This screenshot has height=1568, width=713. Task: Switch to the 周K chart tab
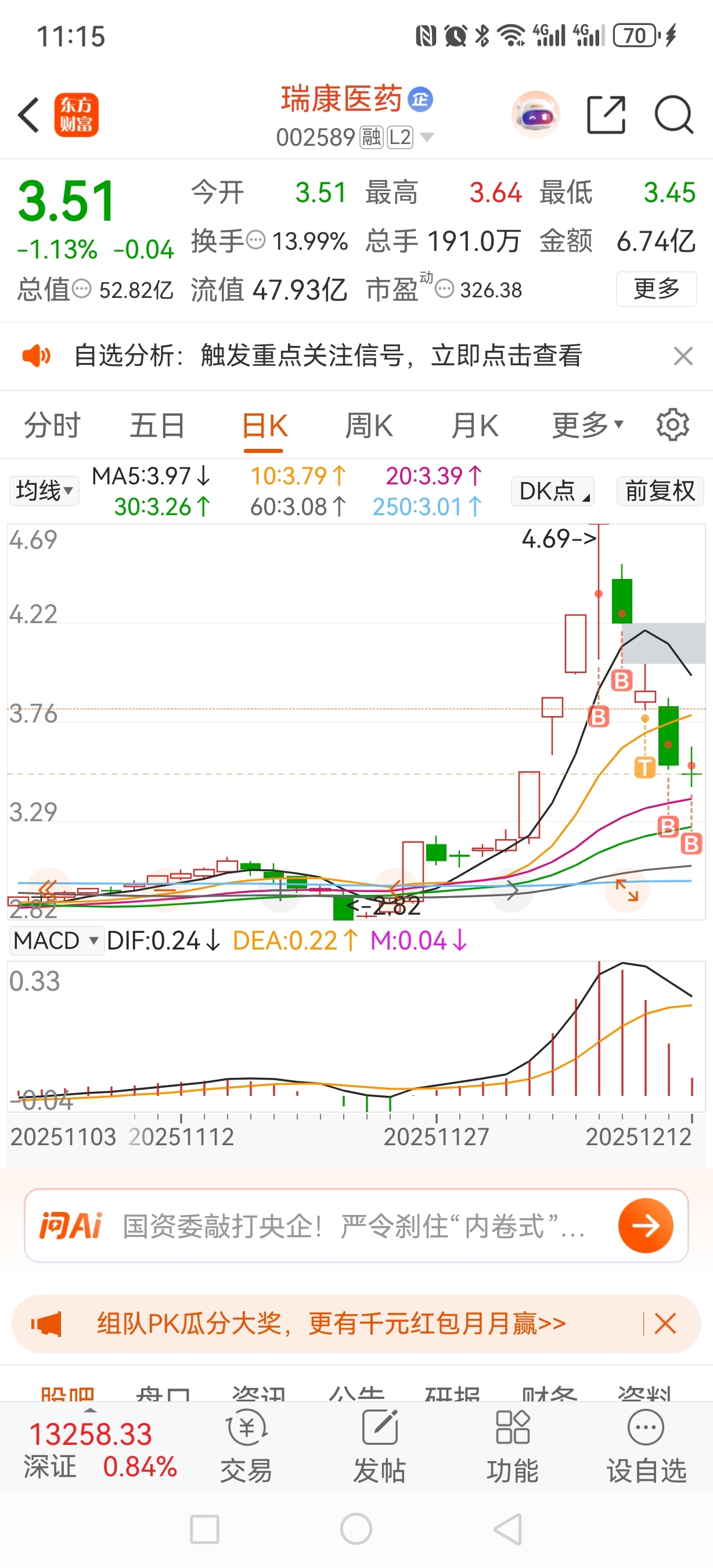369,425
